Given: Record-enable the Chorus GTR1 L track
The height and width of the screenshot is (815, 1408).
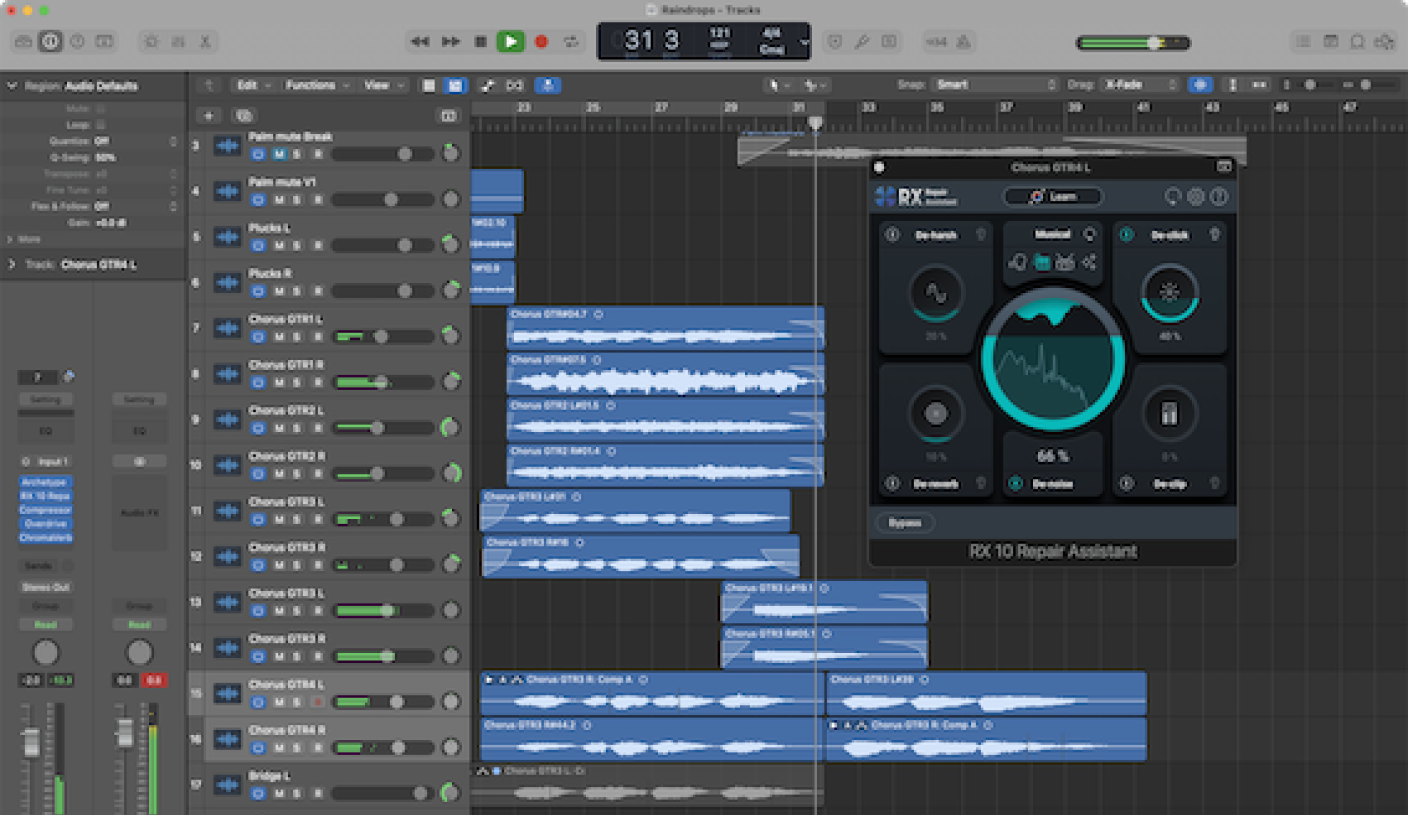Looking at the screenshot, I should tap(318, 337).
